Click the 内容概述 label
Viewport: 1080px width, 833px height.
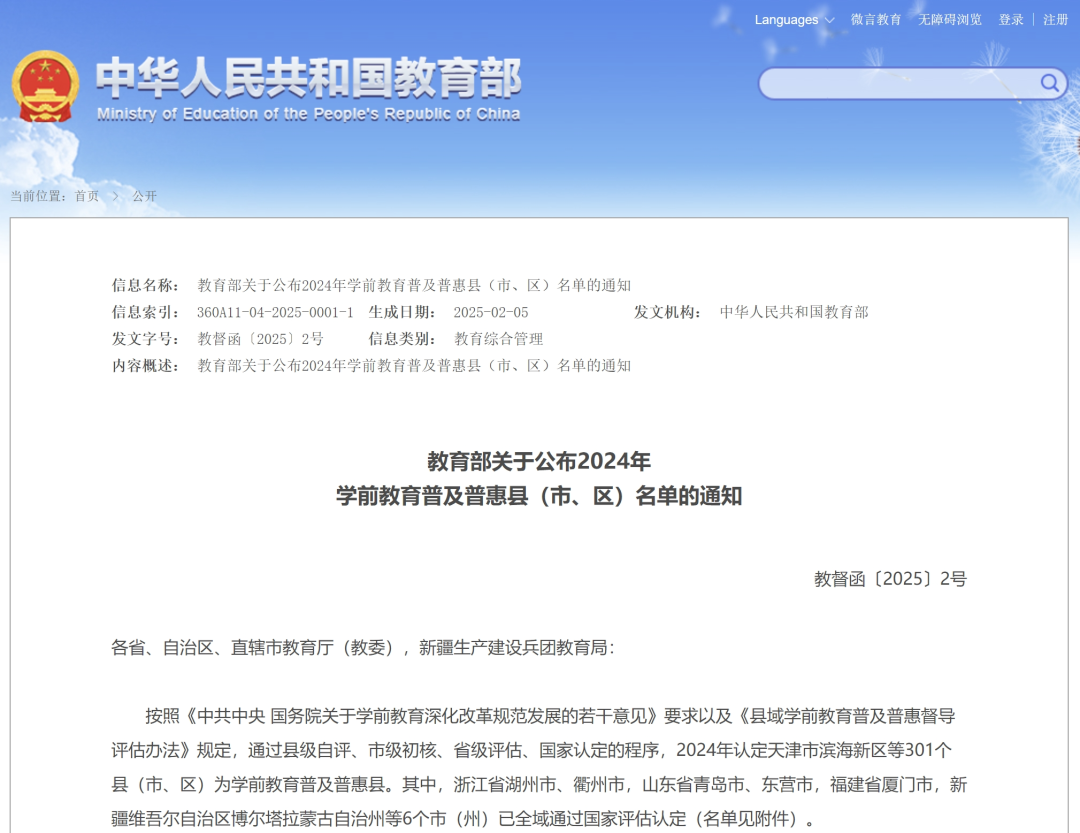[145, 366]
